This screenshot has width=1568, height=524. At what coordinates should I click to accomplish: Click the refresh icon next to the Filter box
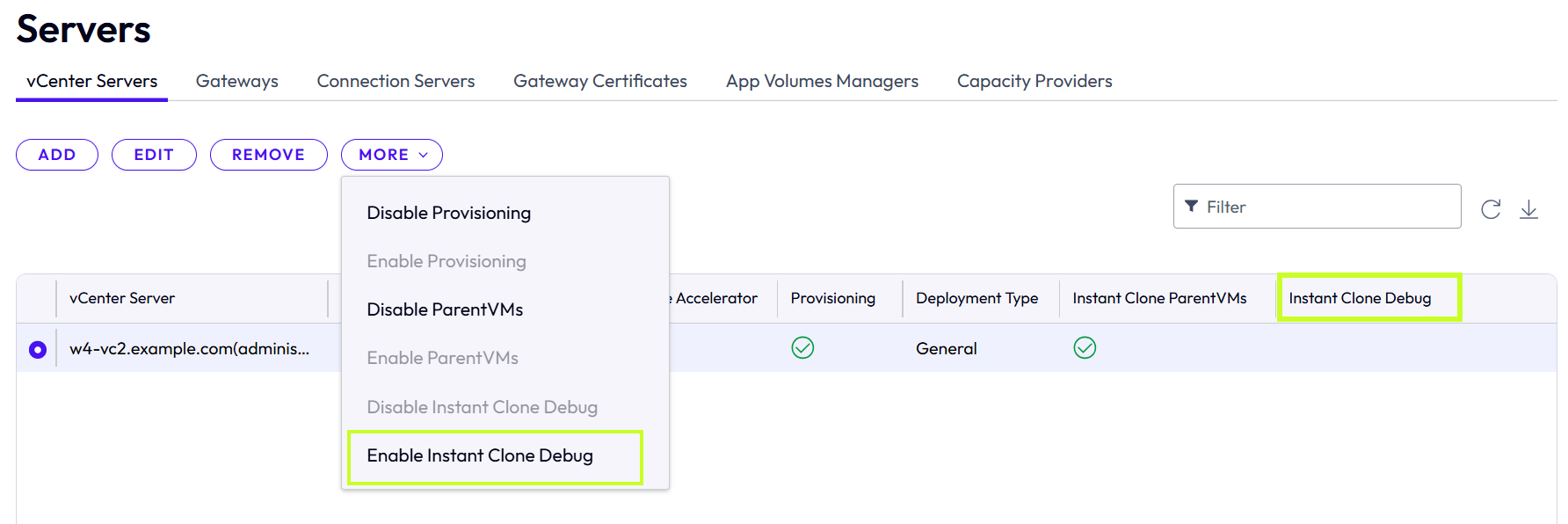point(1491,209)
